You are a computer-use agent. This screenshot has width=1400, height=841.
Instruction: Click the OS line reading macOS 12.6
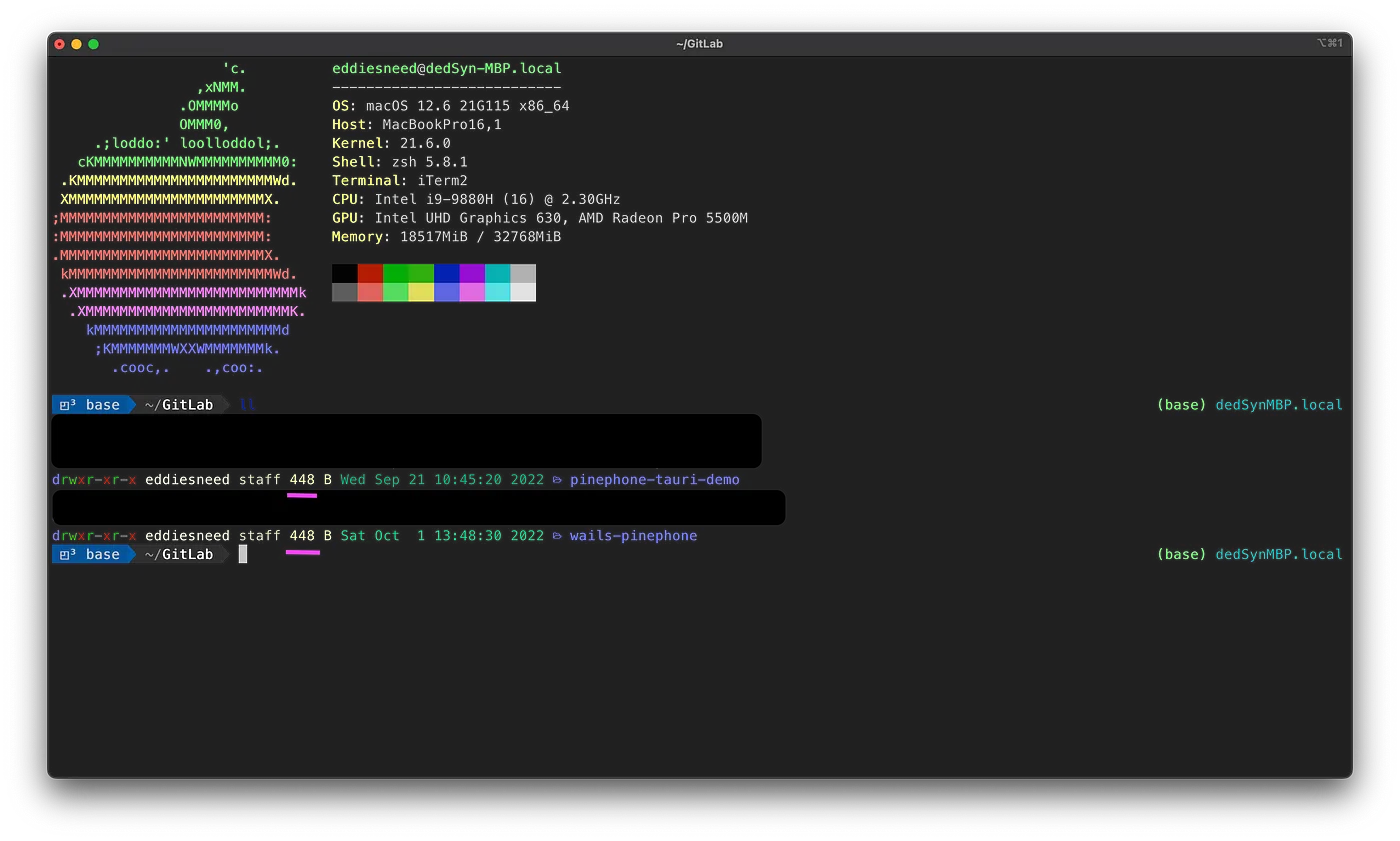tap(450, 106)
